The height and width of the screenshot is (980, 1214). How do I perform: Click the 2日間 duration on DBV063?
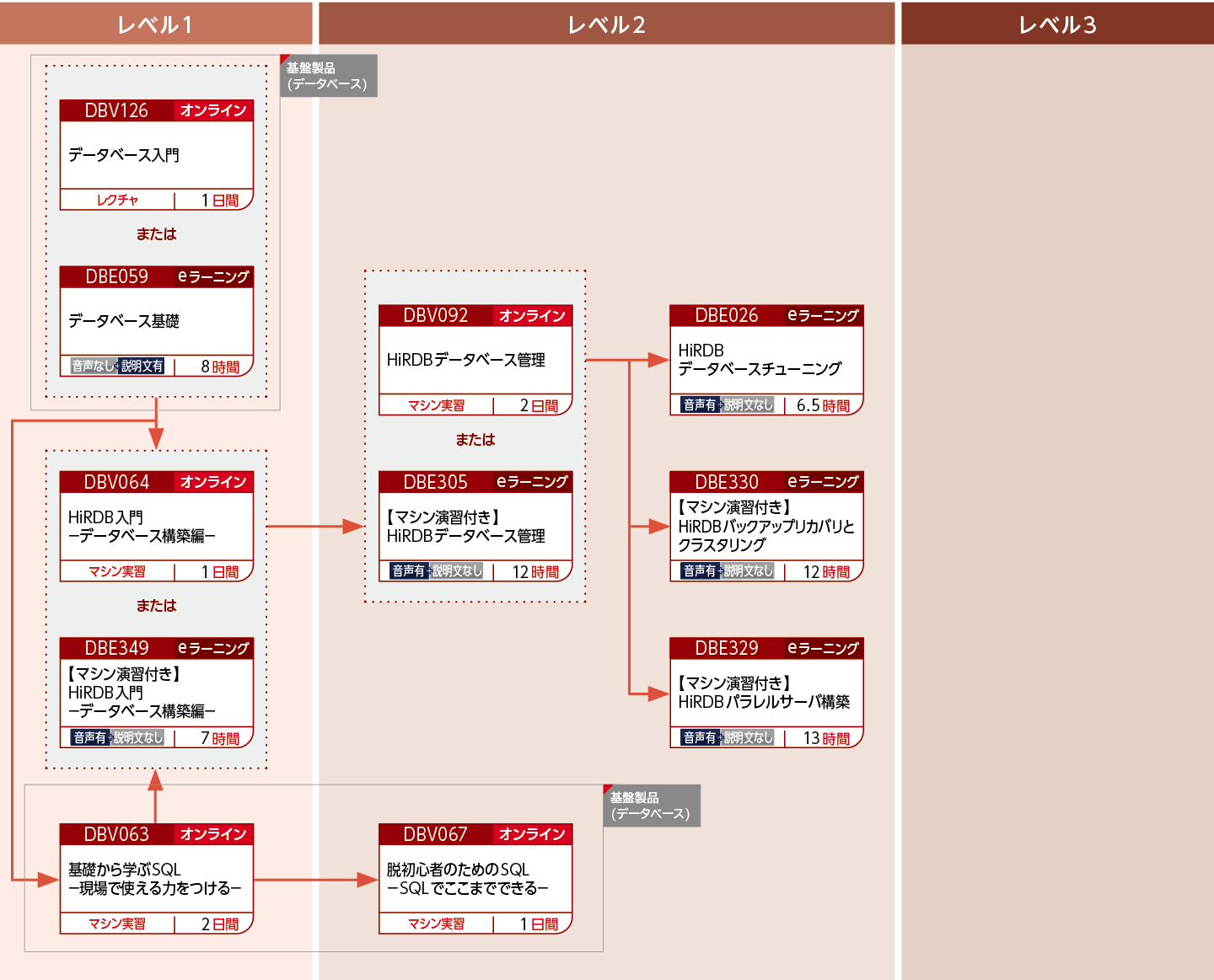point(220,924)
